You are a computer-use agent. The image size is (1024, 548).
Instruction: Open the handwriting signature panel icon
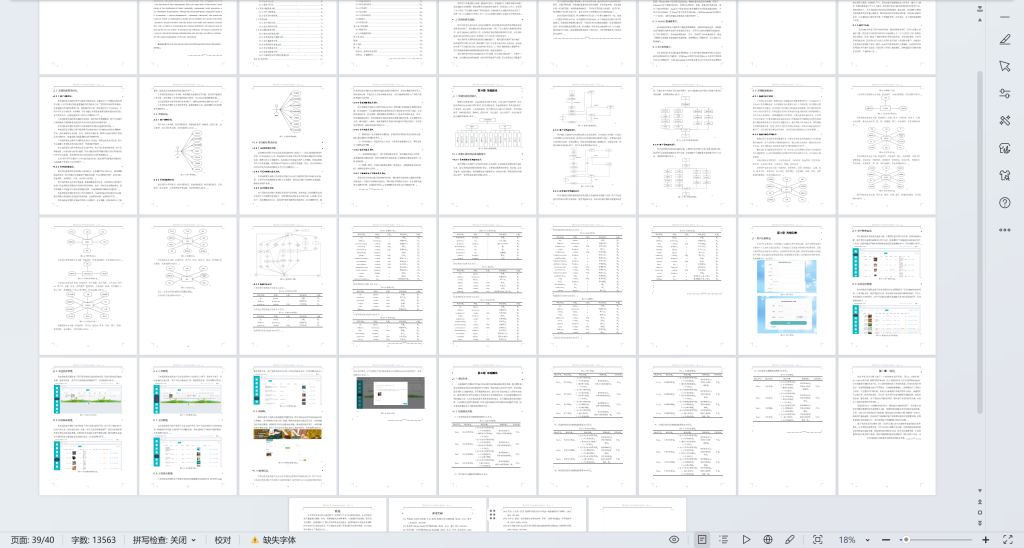point(1004,148)
